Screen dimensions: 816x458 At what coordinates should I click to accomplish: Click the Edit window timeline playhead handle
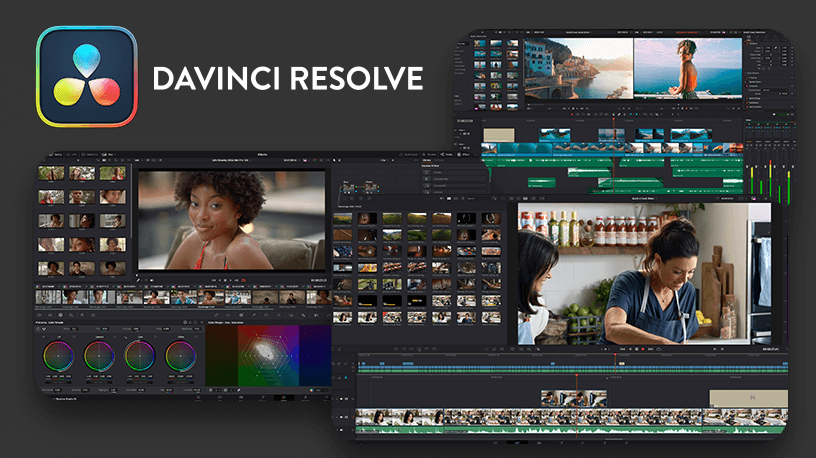(x=614, y=119)
